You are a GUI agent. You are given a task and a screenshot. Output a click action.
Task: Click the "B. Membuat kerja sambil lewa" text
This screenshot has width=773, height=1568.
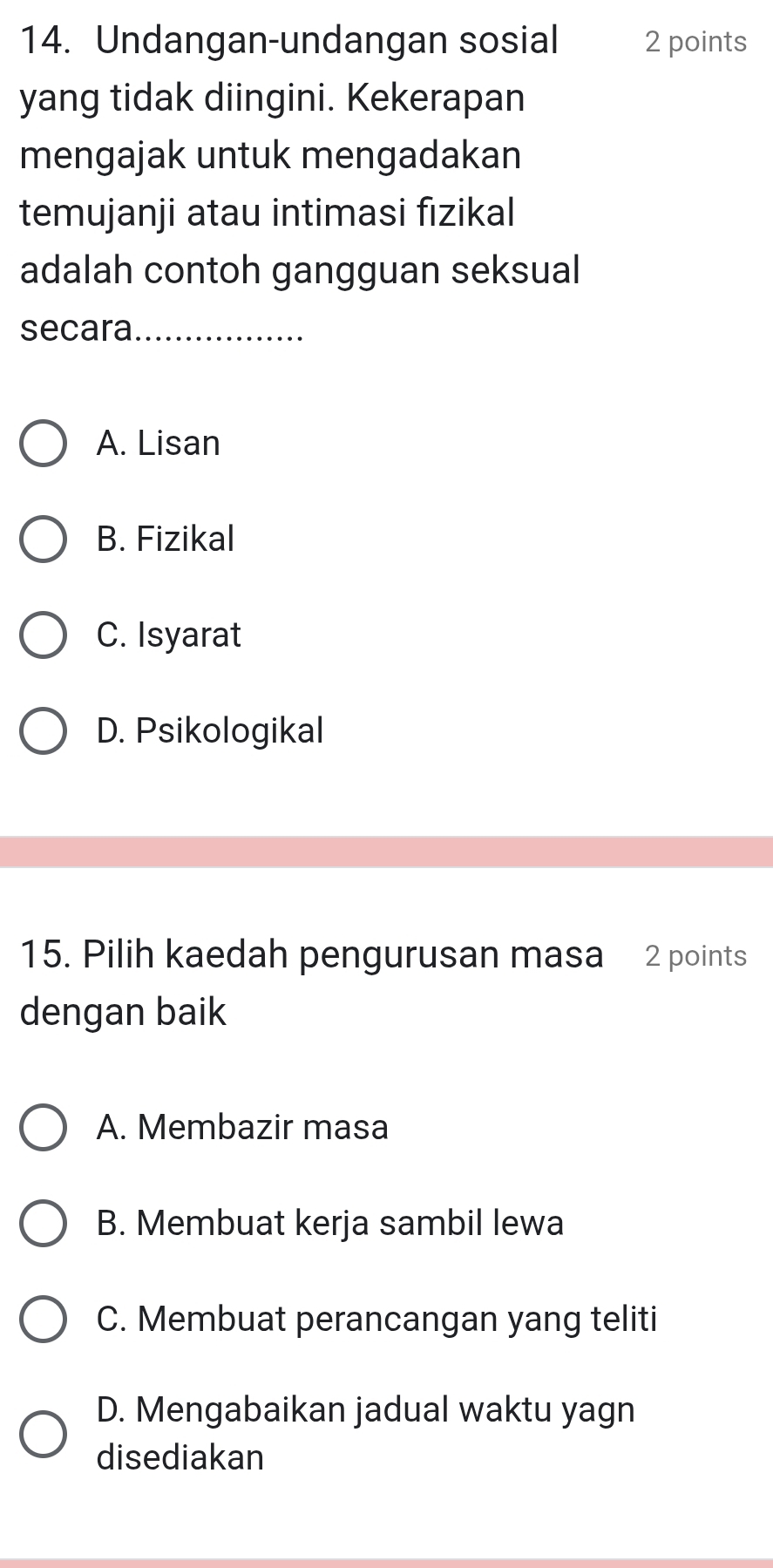330,1223
